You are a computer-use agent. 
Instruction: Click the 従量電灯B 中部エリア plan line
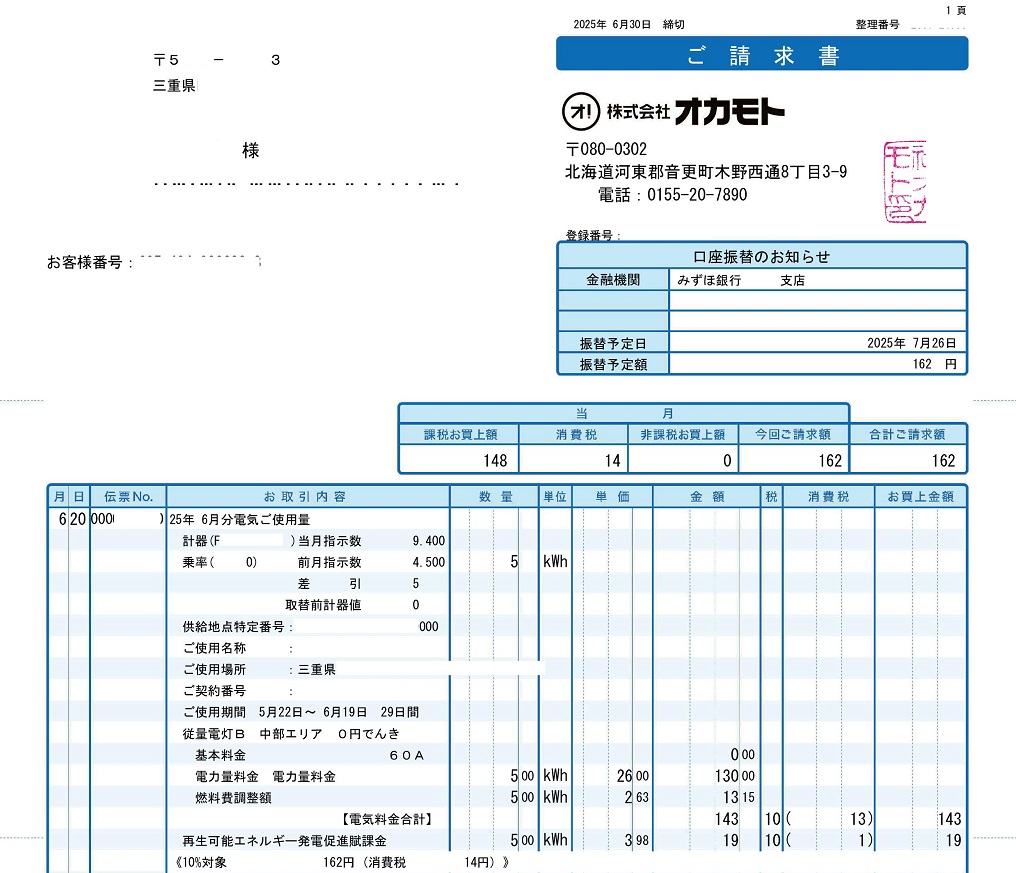[x=291, y=734]
